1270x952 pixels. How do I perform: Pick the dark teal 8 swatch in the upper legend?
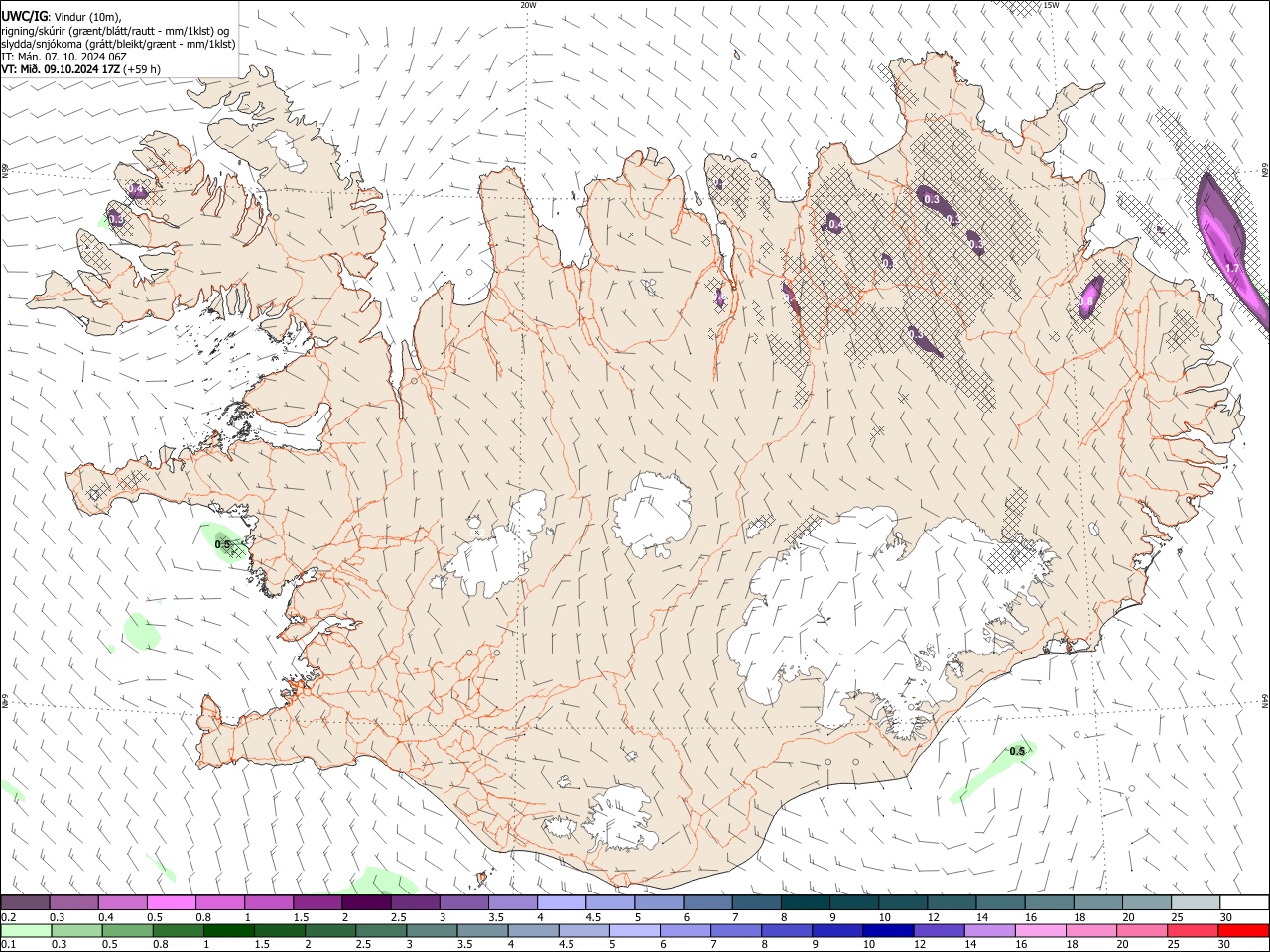click(805, 902)
